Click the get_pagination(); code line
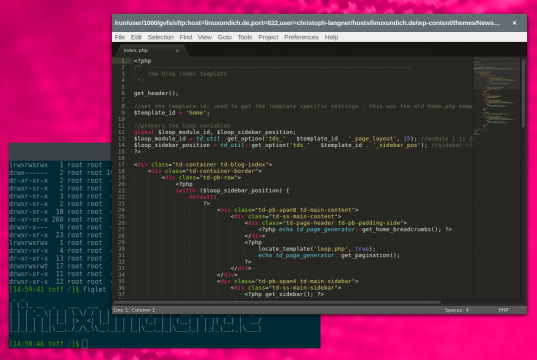Image resolution: width=537 pixels, height=360 pixels. [x=329, y=255]
